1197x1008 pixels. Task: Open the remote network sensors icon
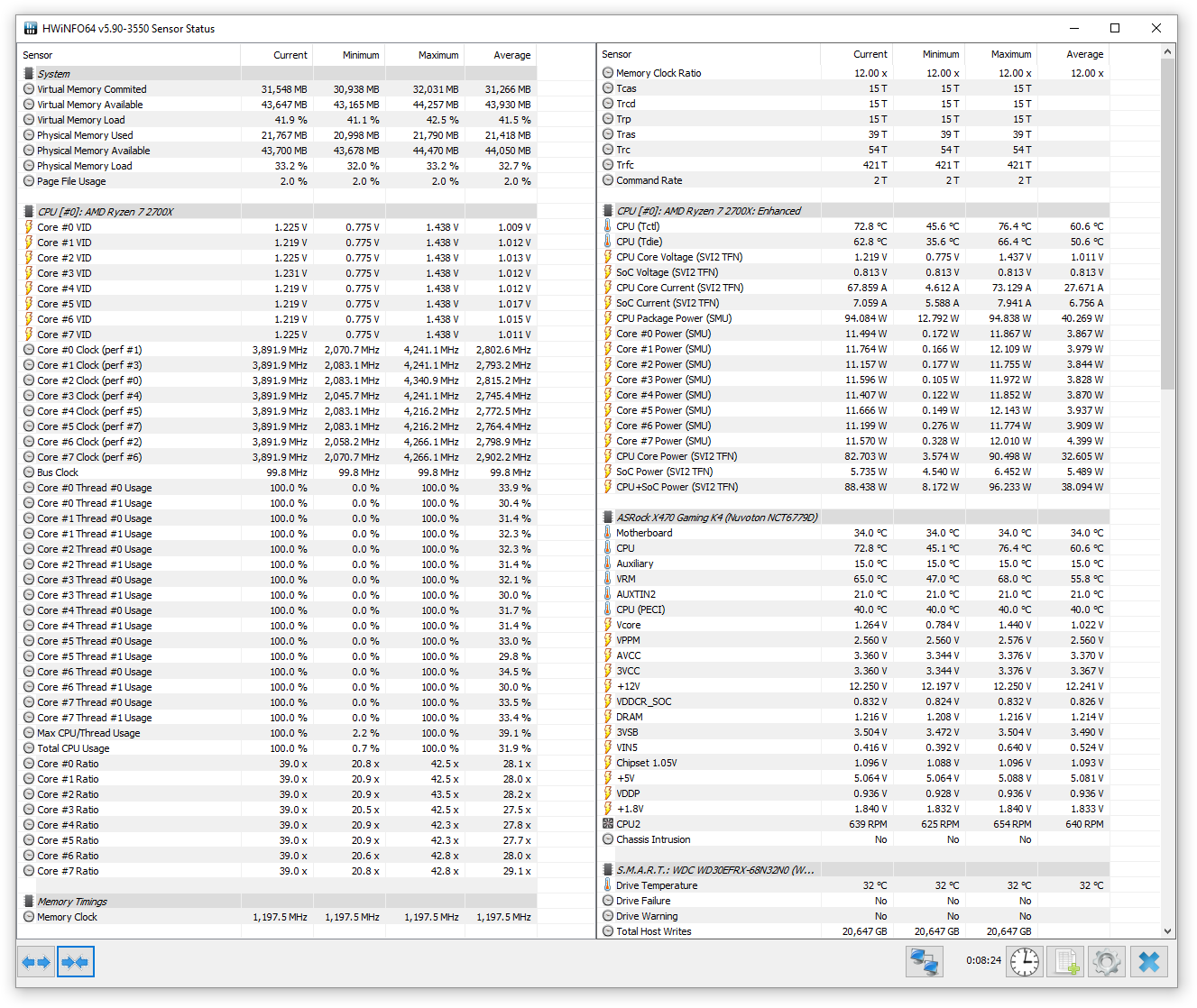[925, 961]
